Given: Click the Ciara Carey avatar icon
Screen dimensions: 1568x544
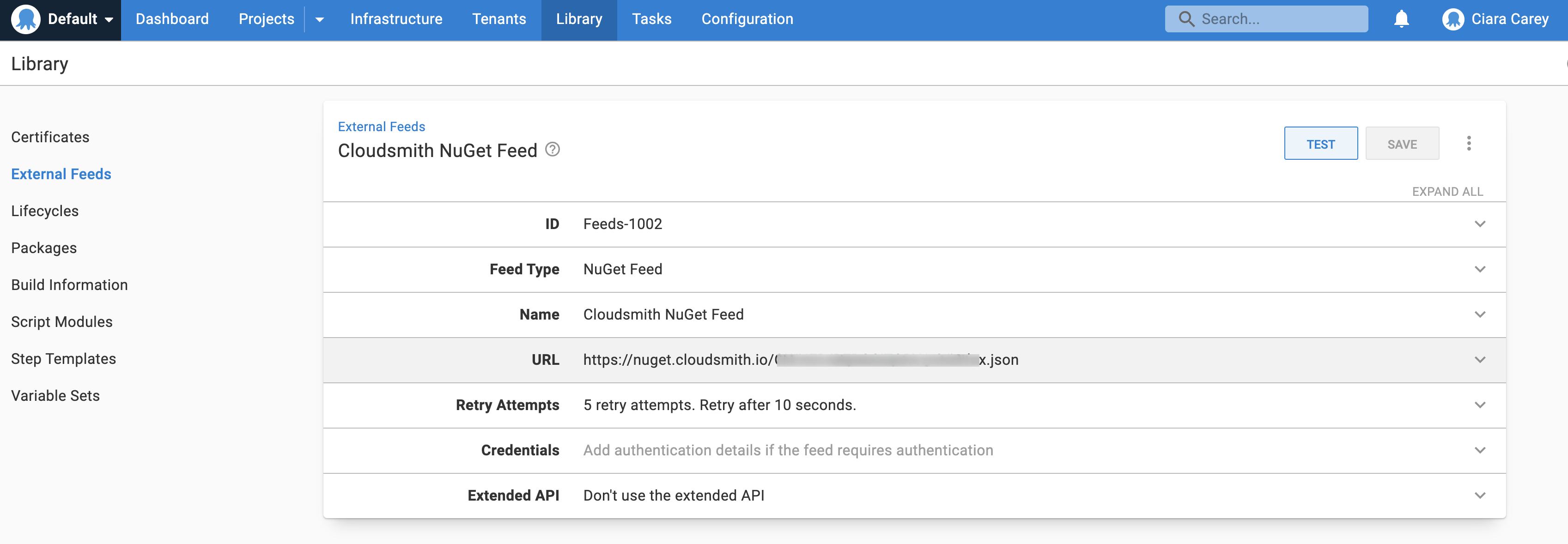Looking at the screenshot, I should click(x=1453, y=19).
